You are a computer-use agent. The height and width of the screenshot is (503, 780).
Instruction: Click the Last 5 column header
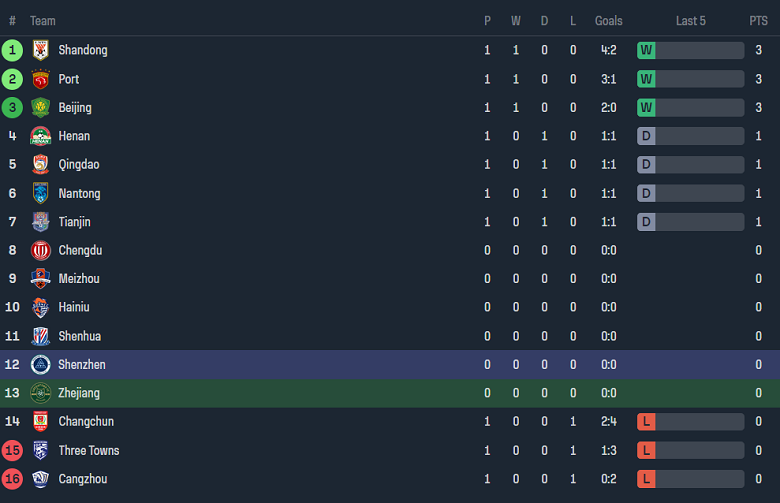click(x=690, y=21)
